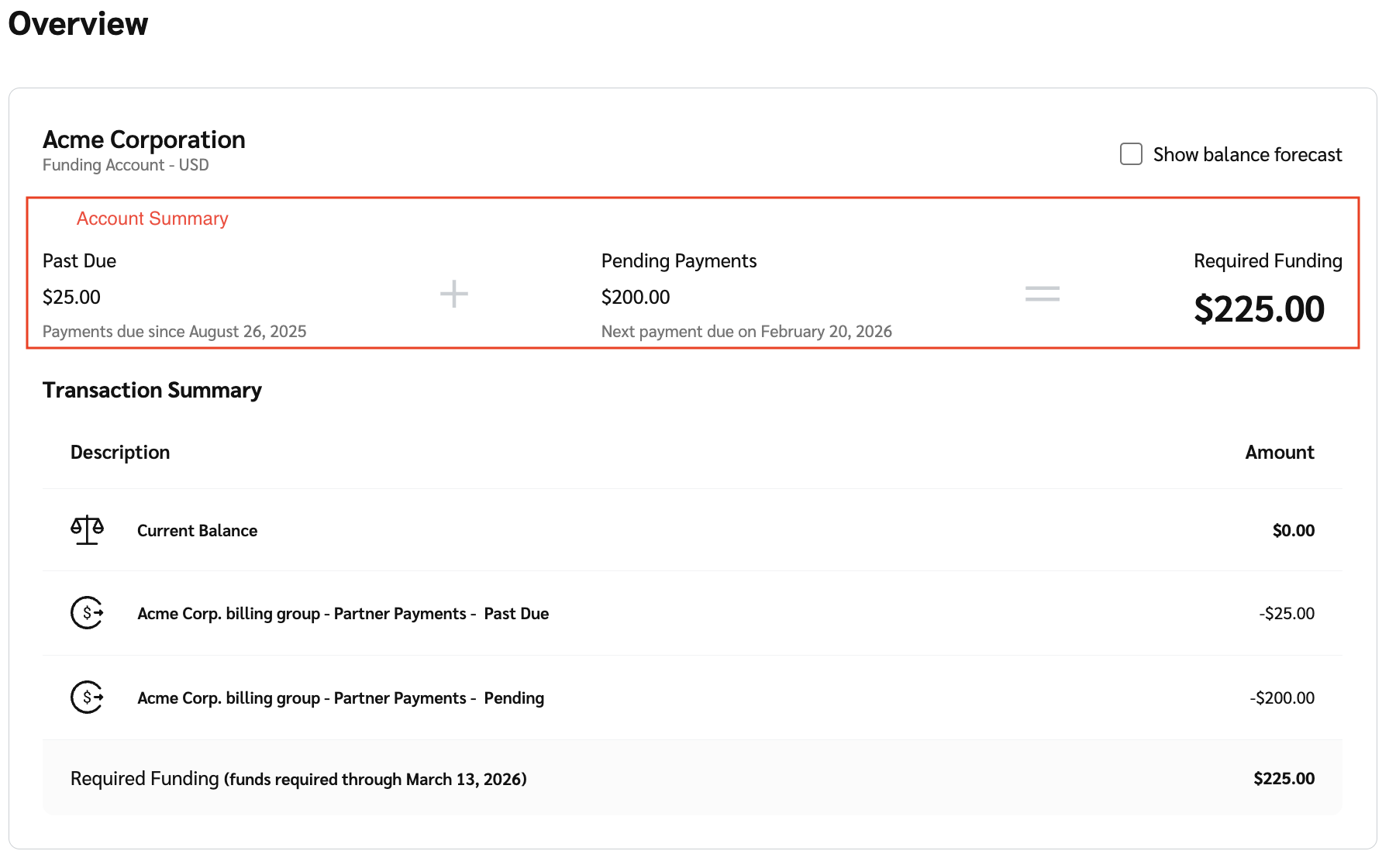Select the Acme Corporation account name

click(144, 140)
